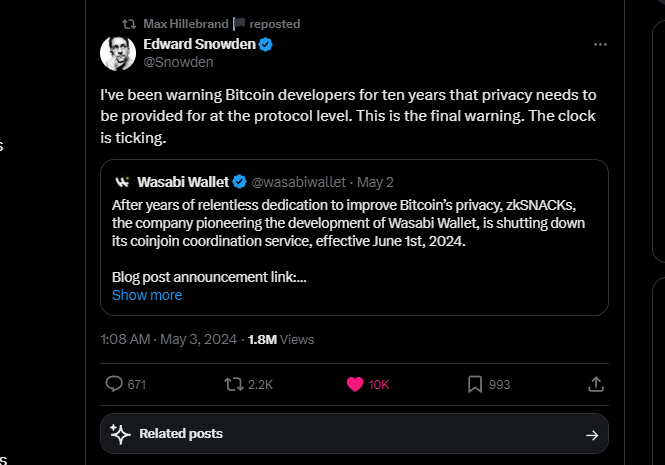Toggle the bookmark icon
The width and height of the screenshot is (665, 465).
pyautogui.click(x=475, y=384)
